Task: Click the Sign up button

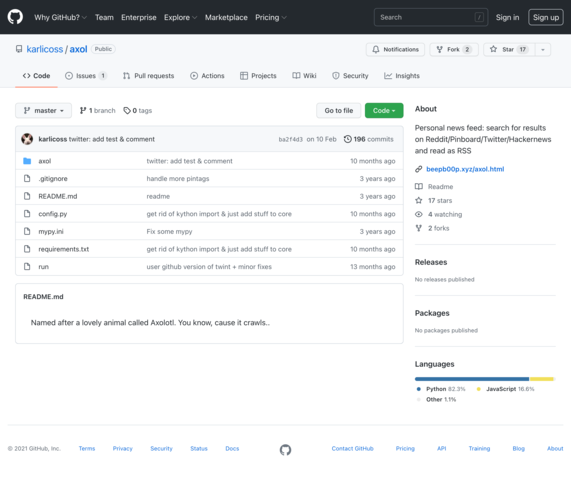Action: coord(546,17)
